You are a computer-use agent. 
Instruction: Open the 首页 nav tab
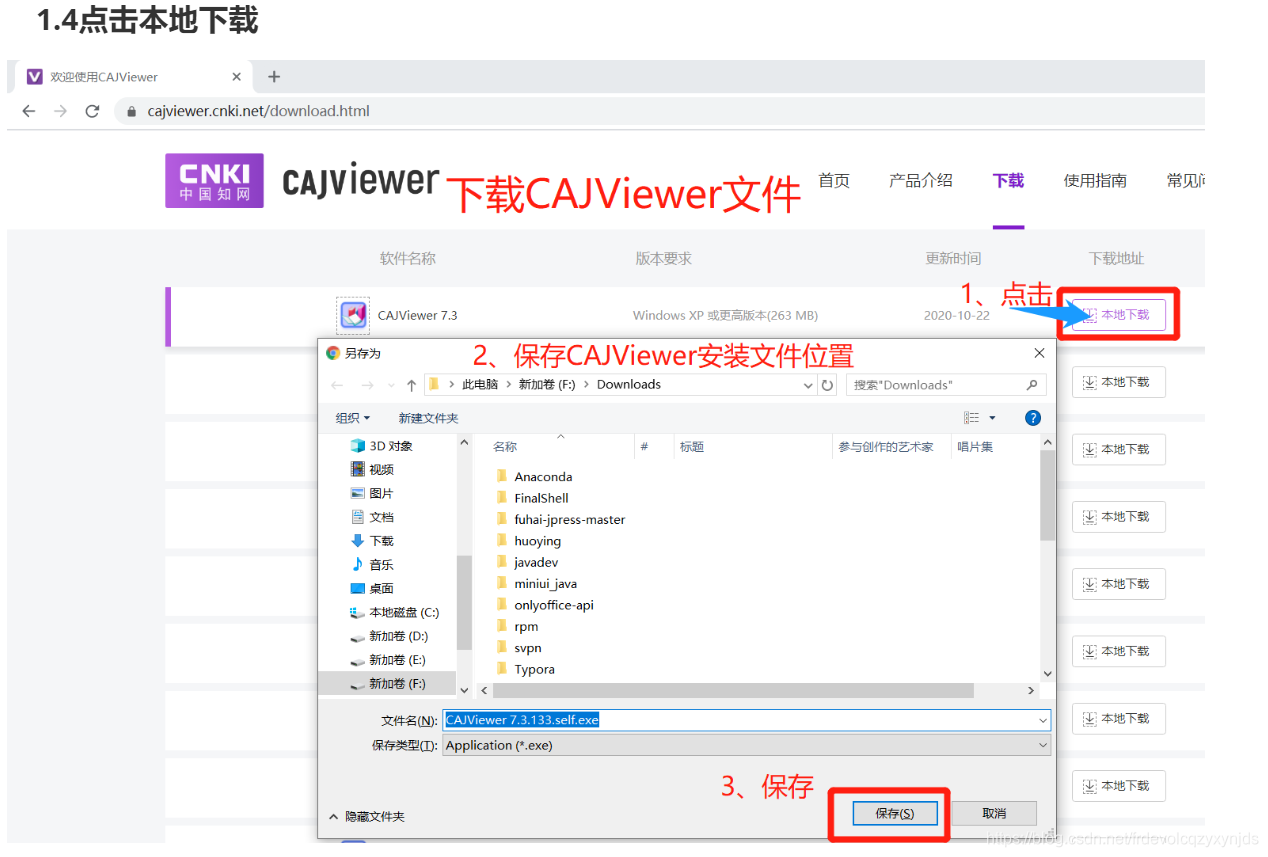pos(834,181)
